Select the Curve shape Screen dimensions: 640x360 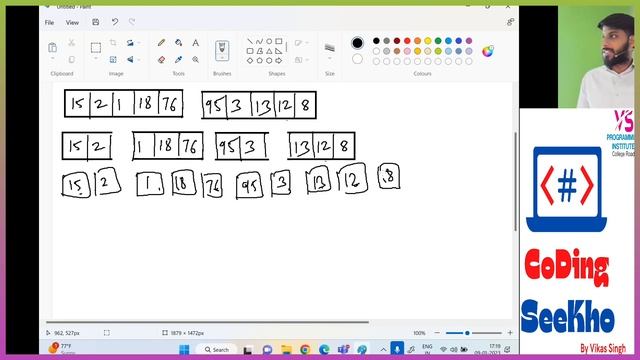(x=259, y=41)
